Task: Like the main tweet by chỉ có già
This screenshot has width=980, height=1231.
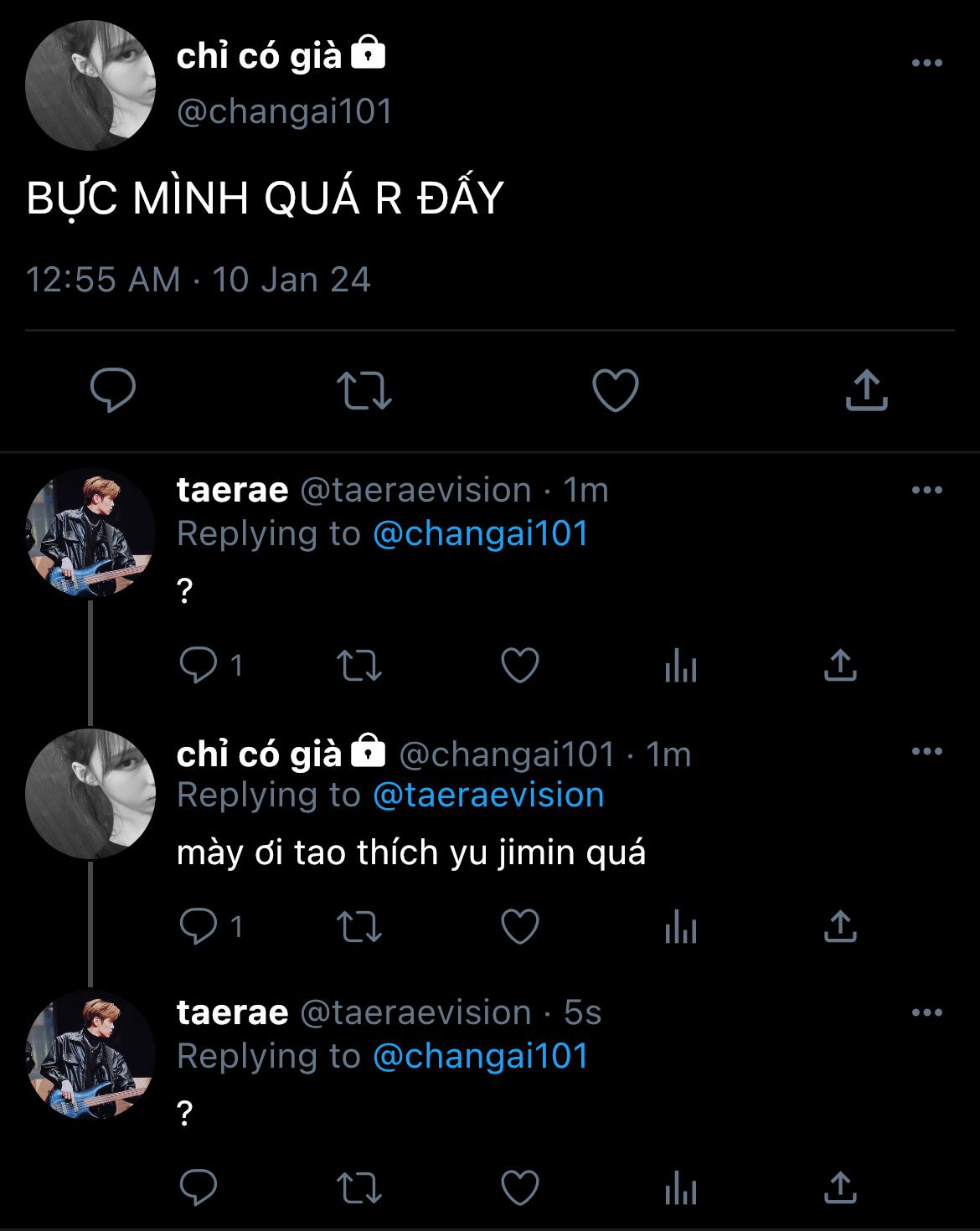Action: point(616,390)
